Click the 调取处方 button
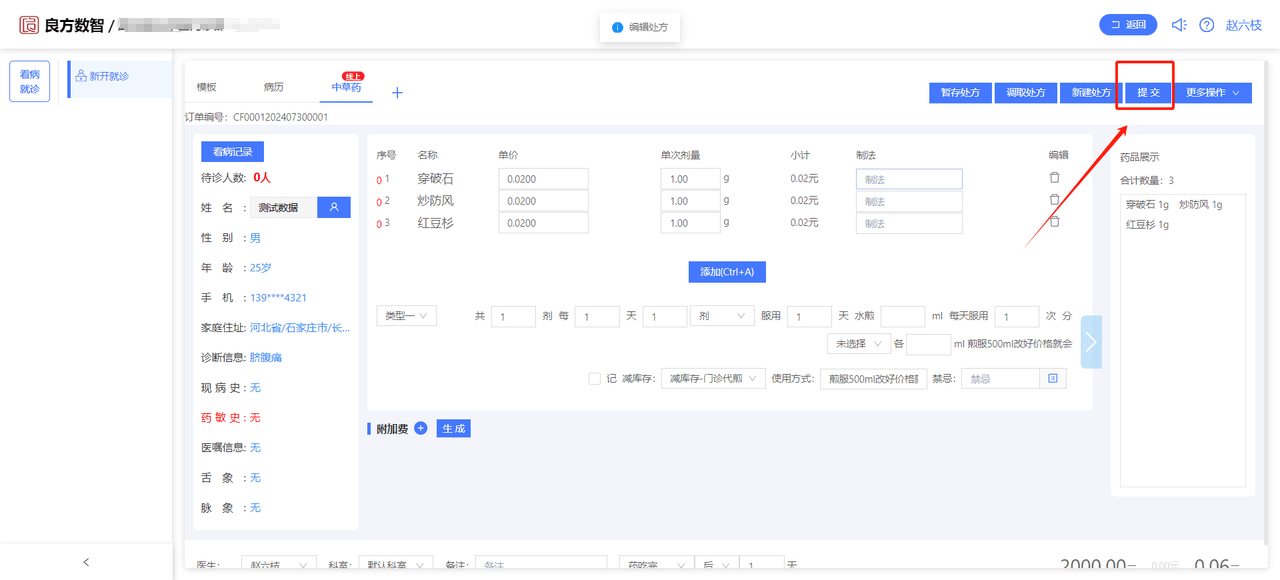 1025,92
